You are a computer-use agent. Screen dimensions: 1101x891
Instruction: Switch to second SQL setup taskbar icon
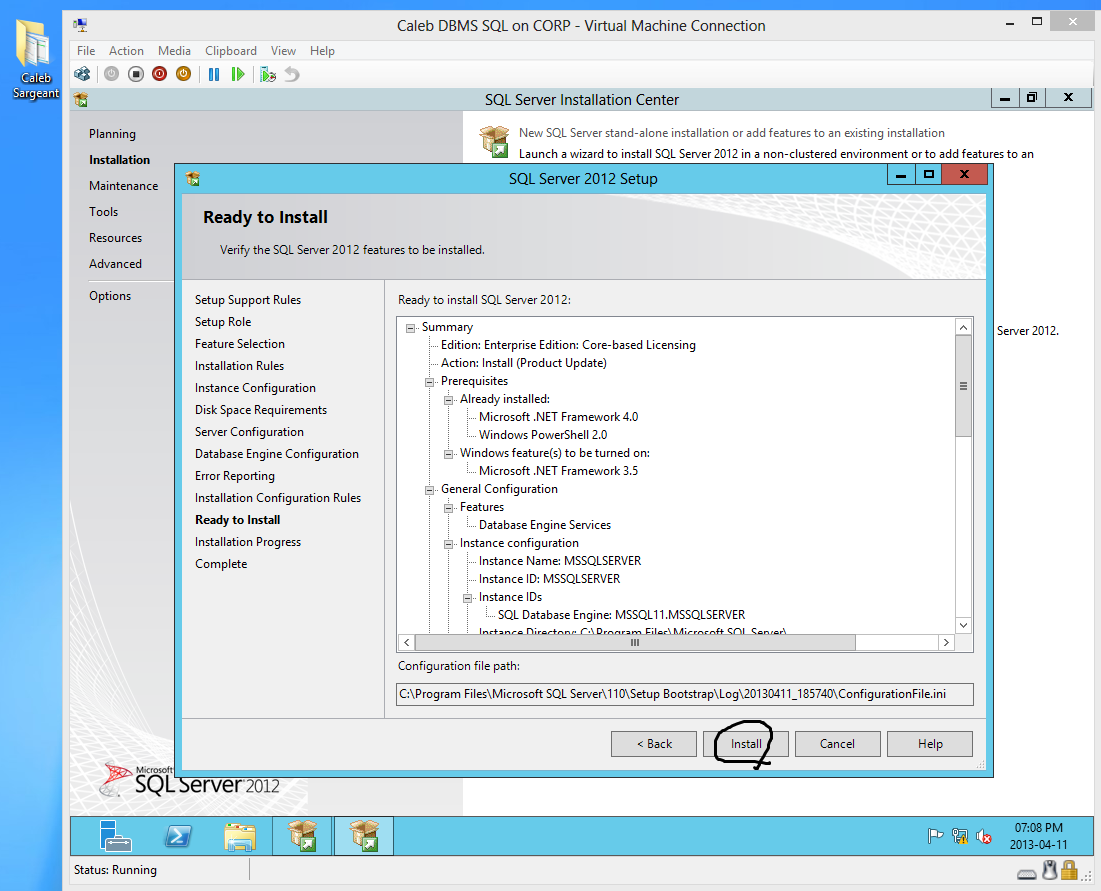[364, 836]
